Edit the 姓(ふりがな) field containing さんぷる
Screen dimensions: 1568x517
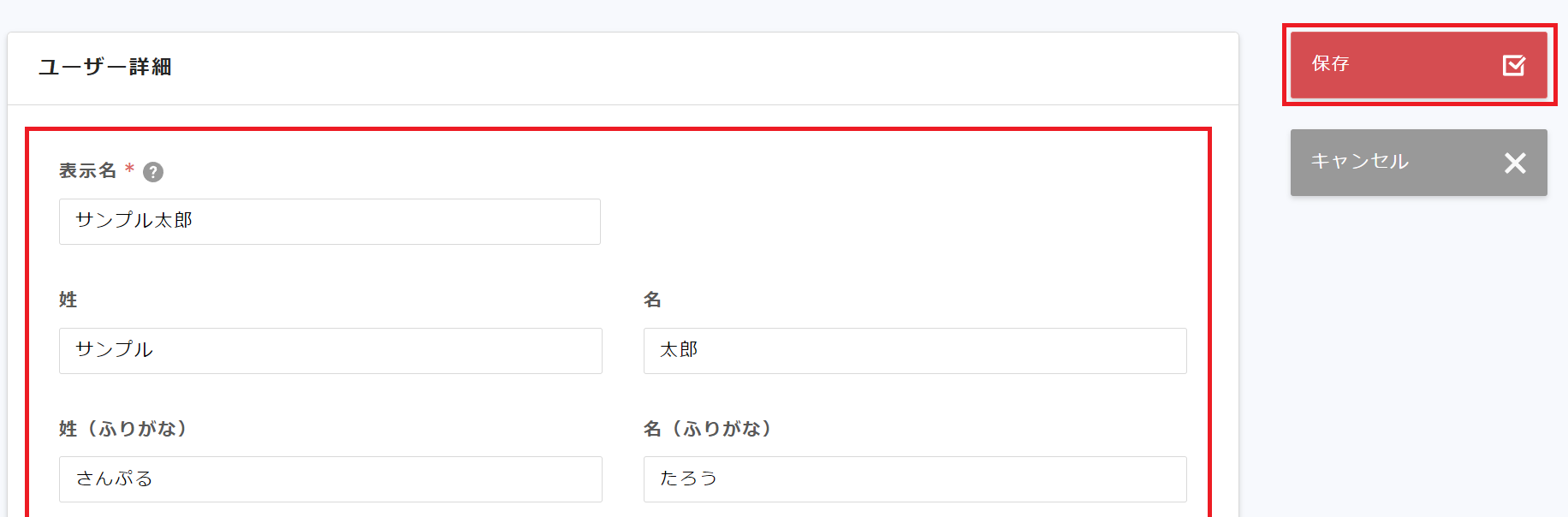(330, 479)
